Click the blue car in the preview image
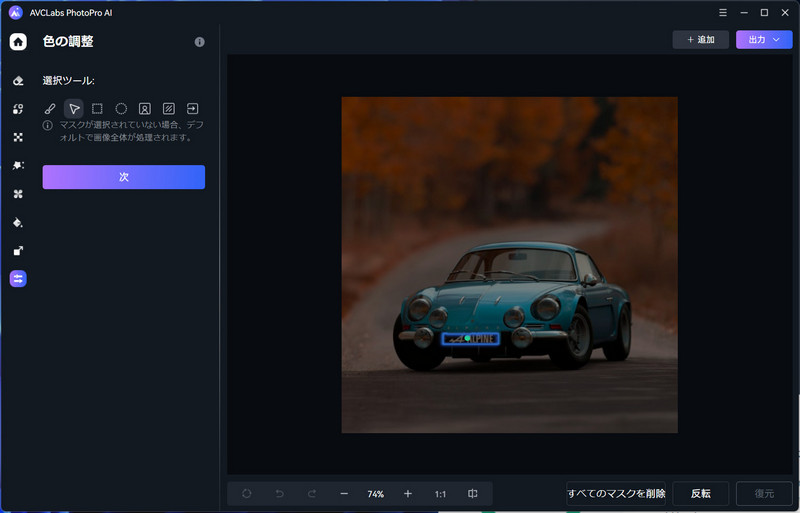This screenshot has height=513, width=800. point(513,306)
